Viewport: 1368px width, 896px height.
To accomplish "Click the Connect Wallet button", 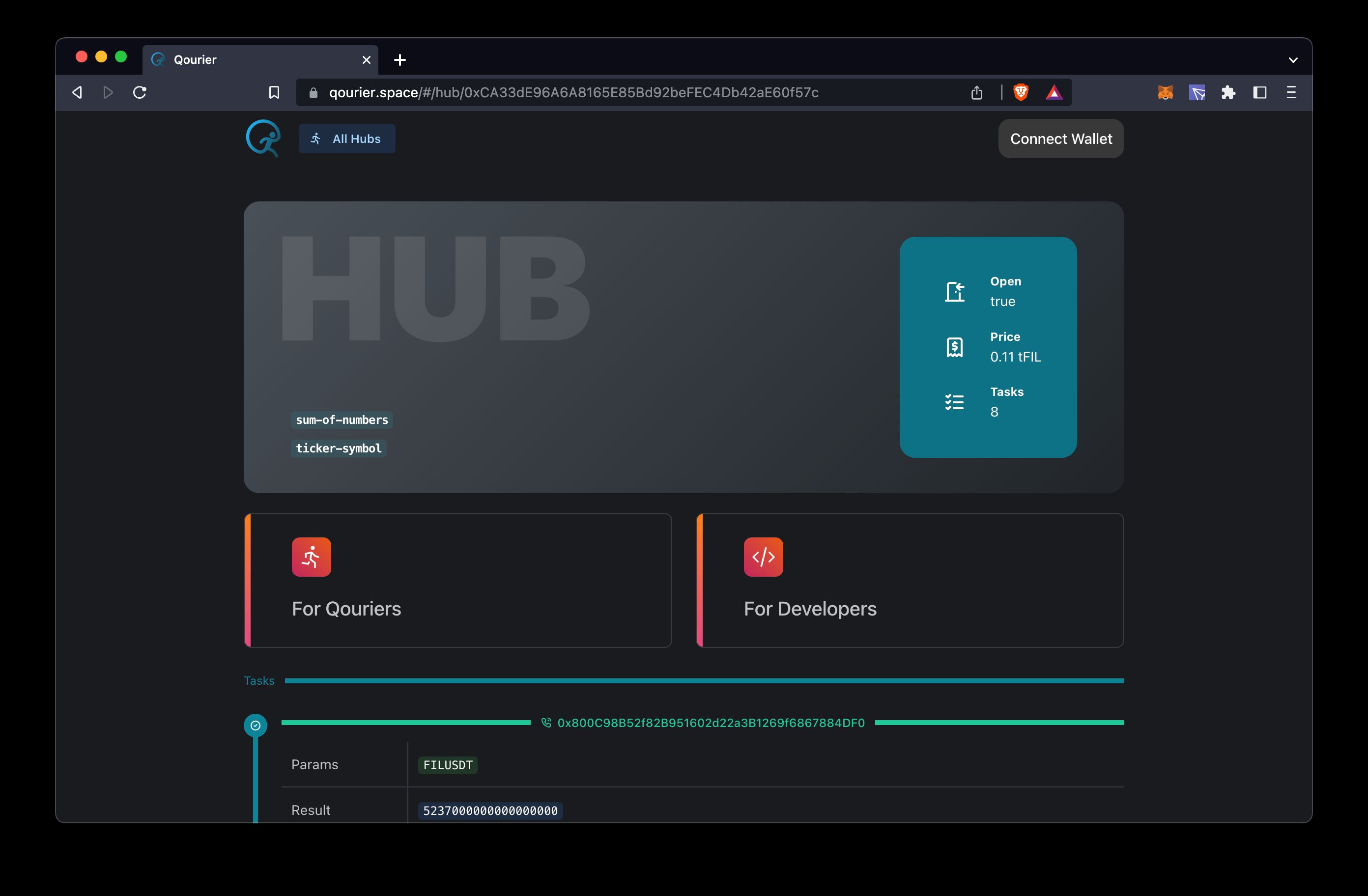I will 1060,139.
